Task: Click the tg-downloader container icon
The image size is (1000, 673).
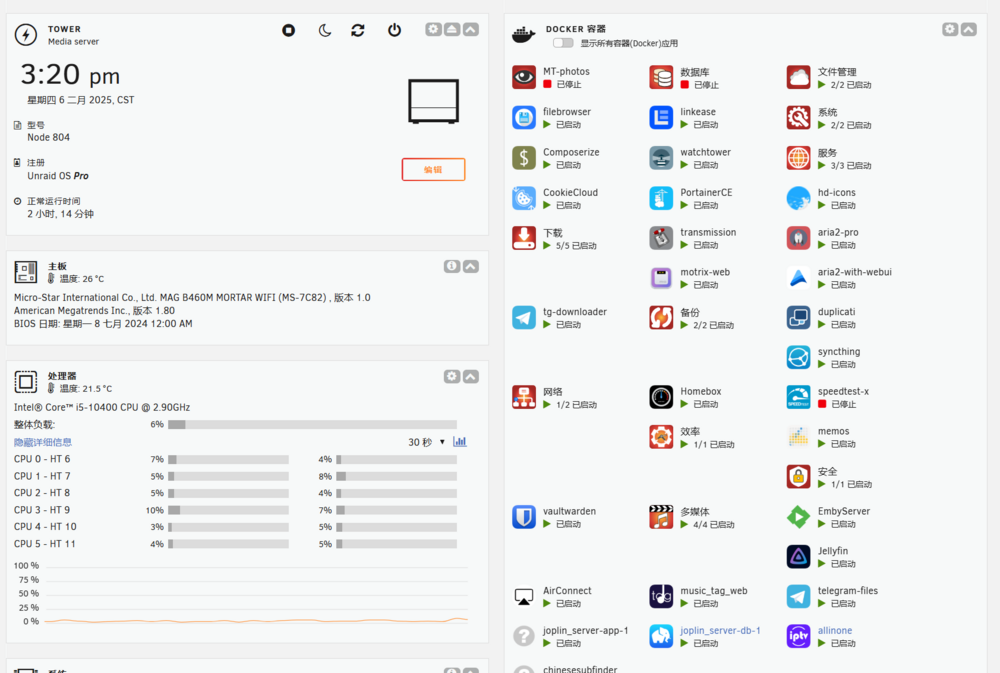Action: 524,318
